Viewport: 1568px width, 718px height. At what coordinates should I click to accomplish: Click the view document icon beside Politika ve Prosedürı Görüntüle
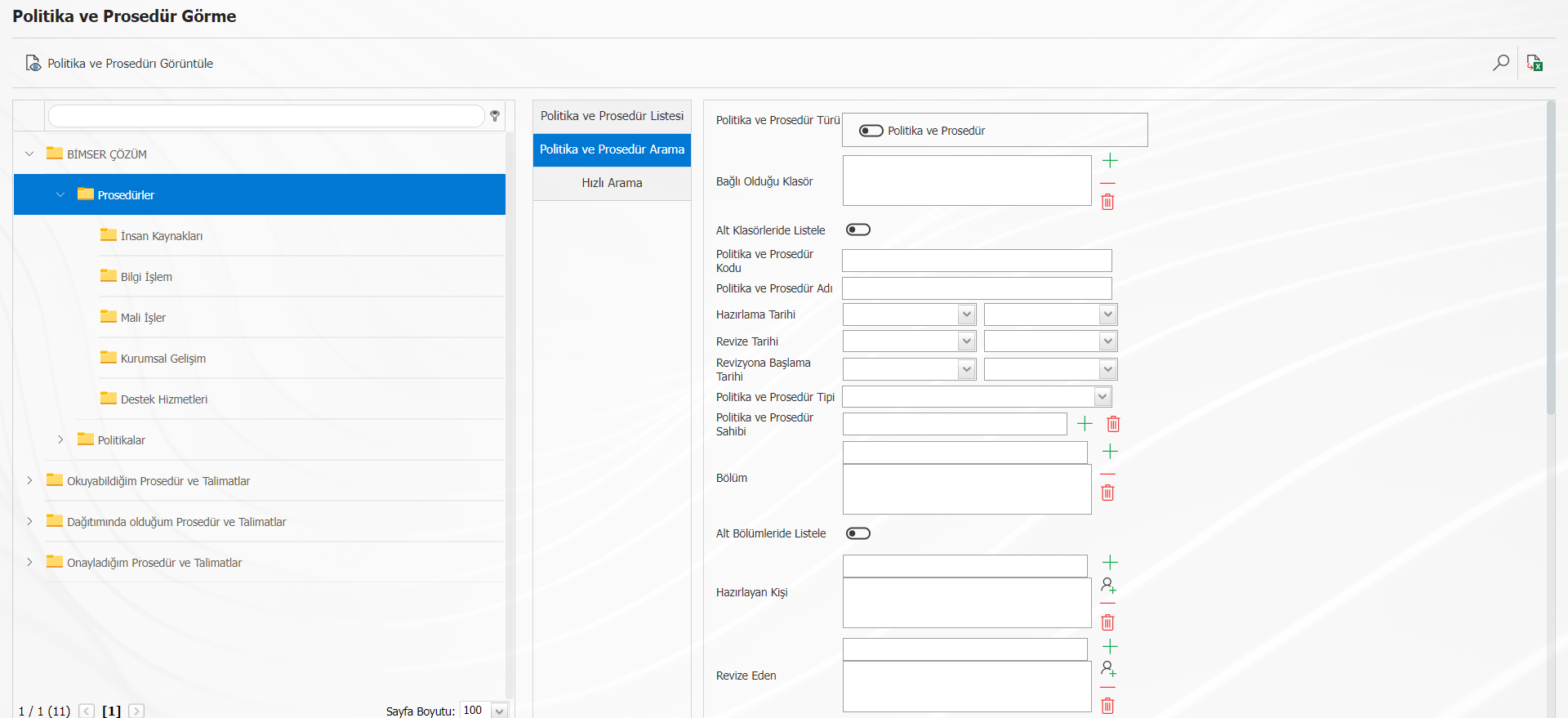coord(33,63)
